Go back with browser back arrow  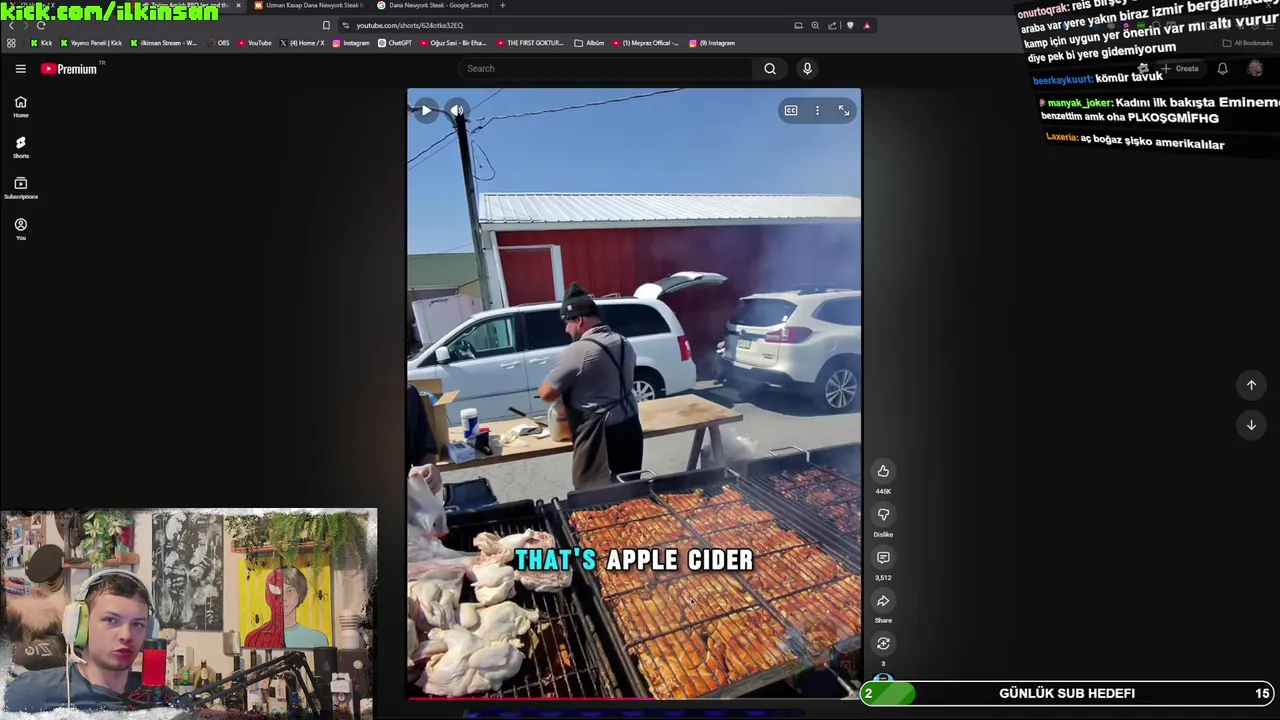pos(12,25)
